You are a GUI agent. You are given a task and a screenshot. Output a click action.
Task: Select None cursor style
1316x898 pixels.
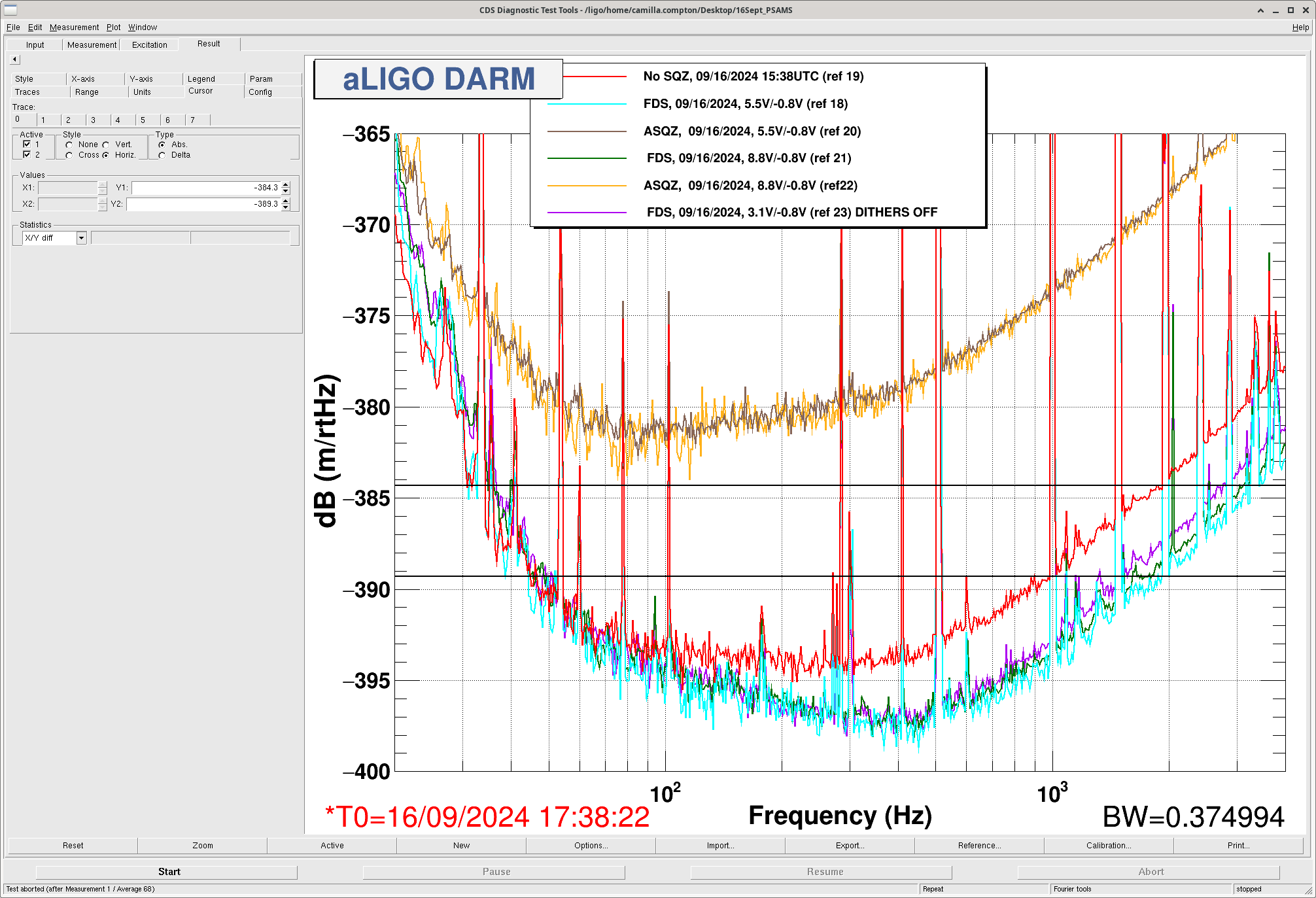(69, 145)
